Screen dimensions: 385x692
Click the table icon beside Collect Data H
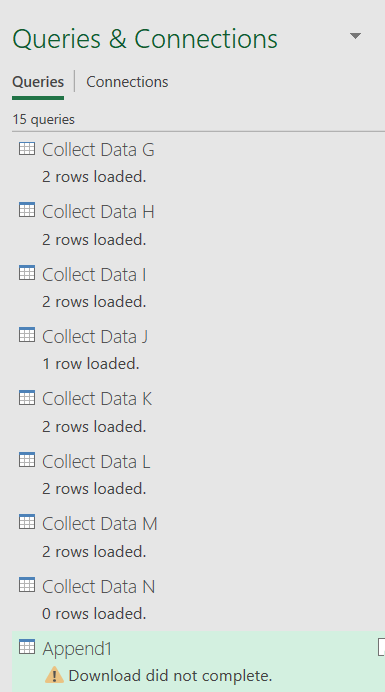pyautogui.click(x=26, y=210)
